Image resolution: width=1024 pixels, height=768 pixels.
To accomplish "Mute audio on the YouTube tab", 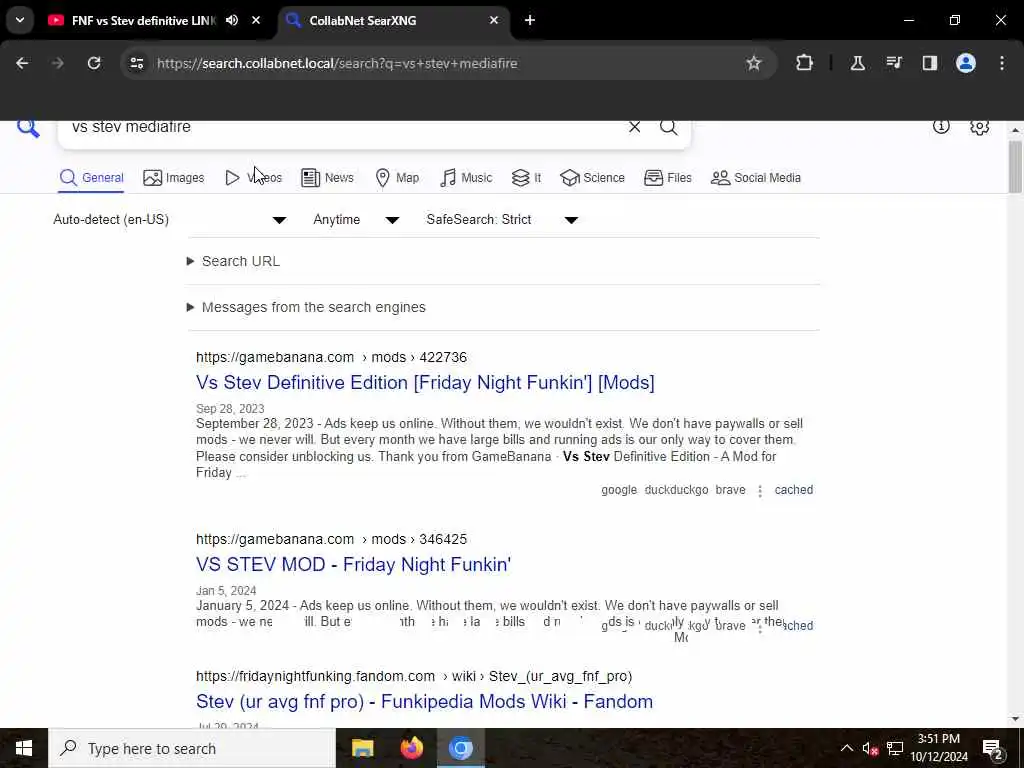I will point(232,20).
